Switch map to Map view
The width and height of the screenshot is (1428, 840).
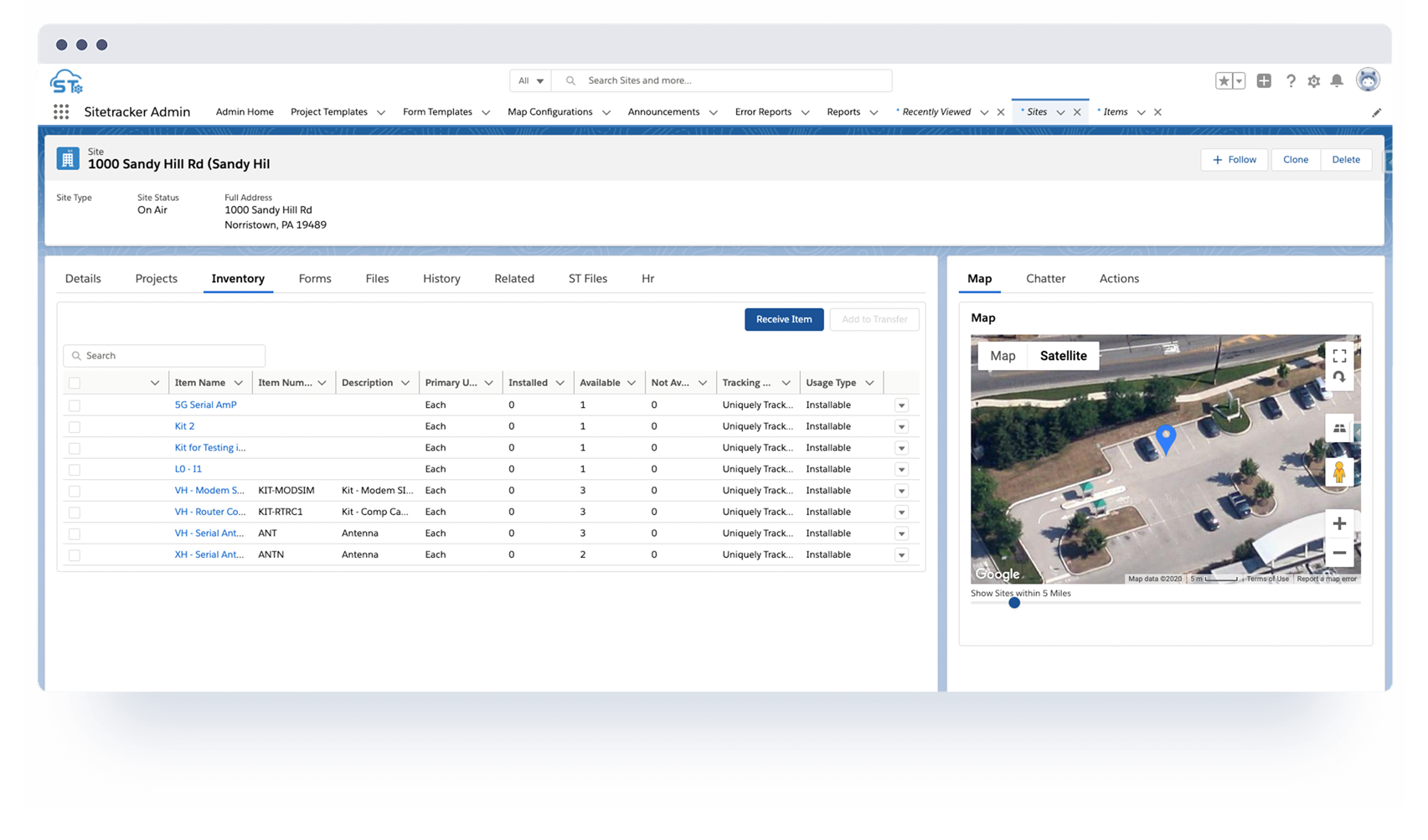click(x=1003, y=356)
